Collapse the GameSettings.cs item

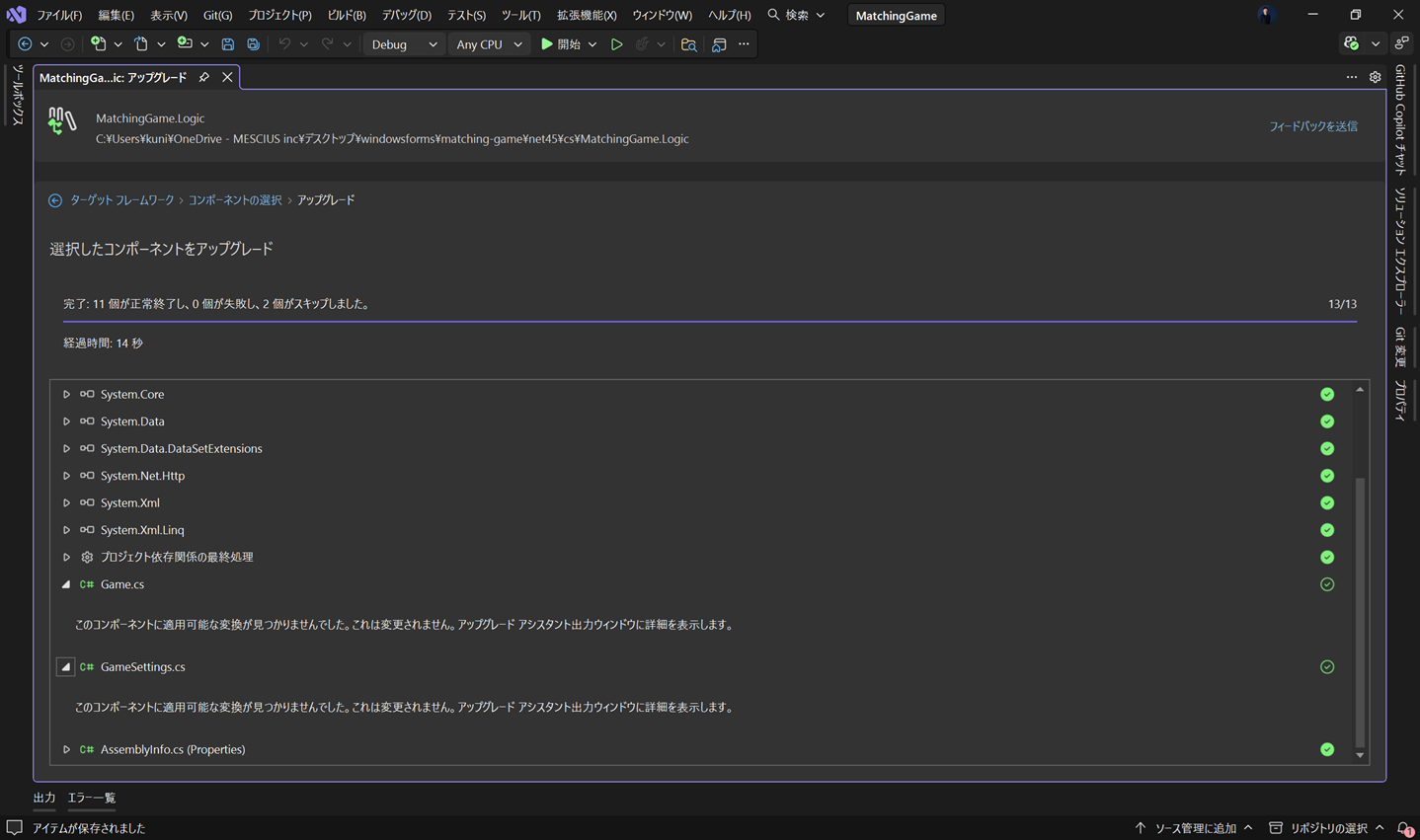66,667
